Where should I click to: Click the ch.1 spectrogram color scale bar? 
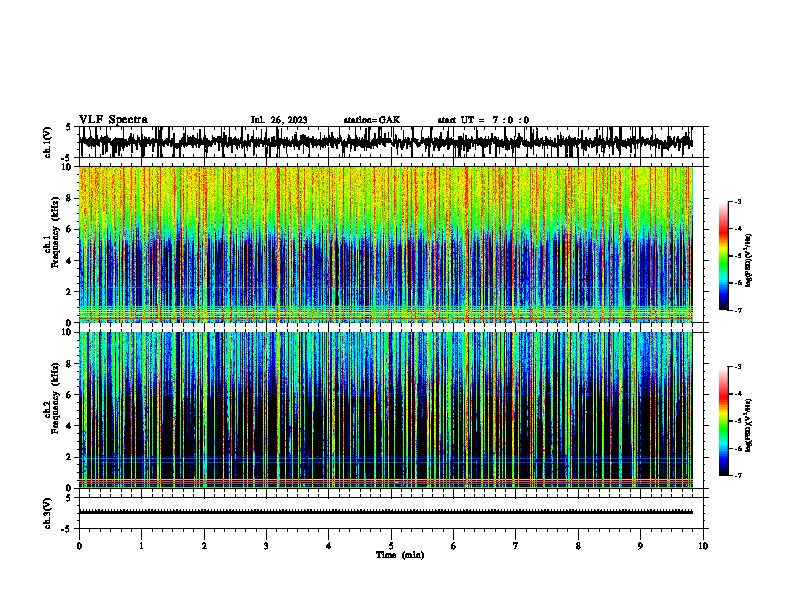click(x=723, y=255)
